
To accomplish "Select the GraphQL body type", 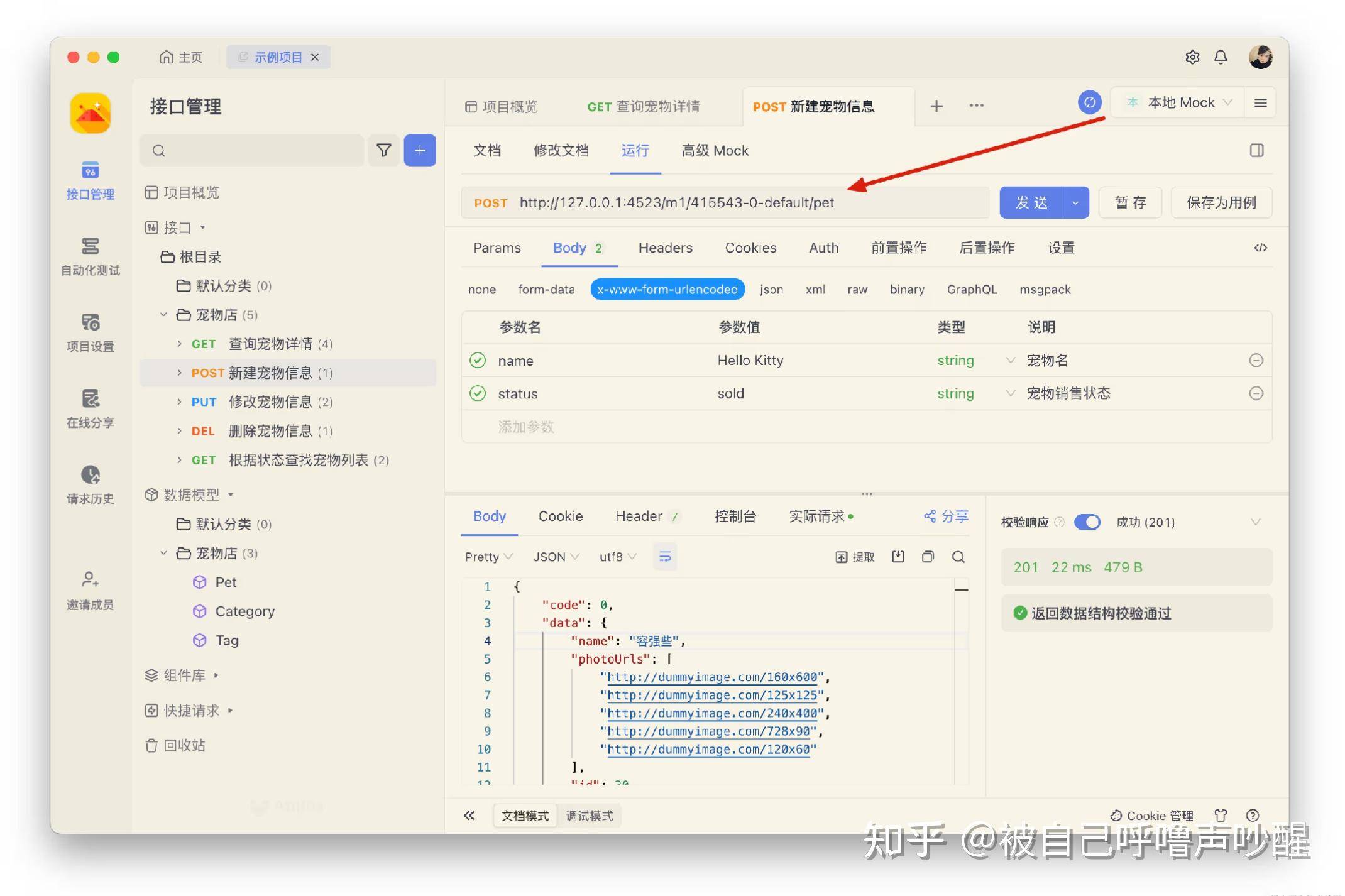I will pyautogui.click(x=972, y=289).
